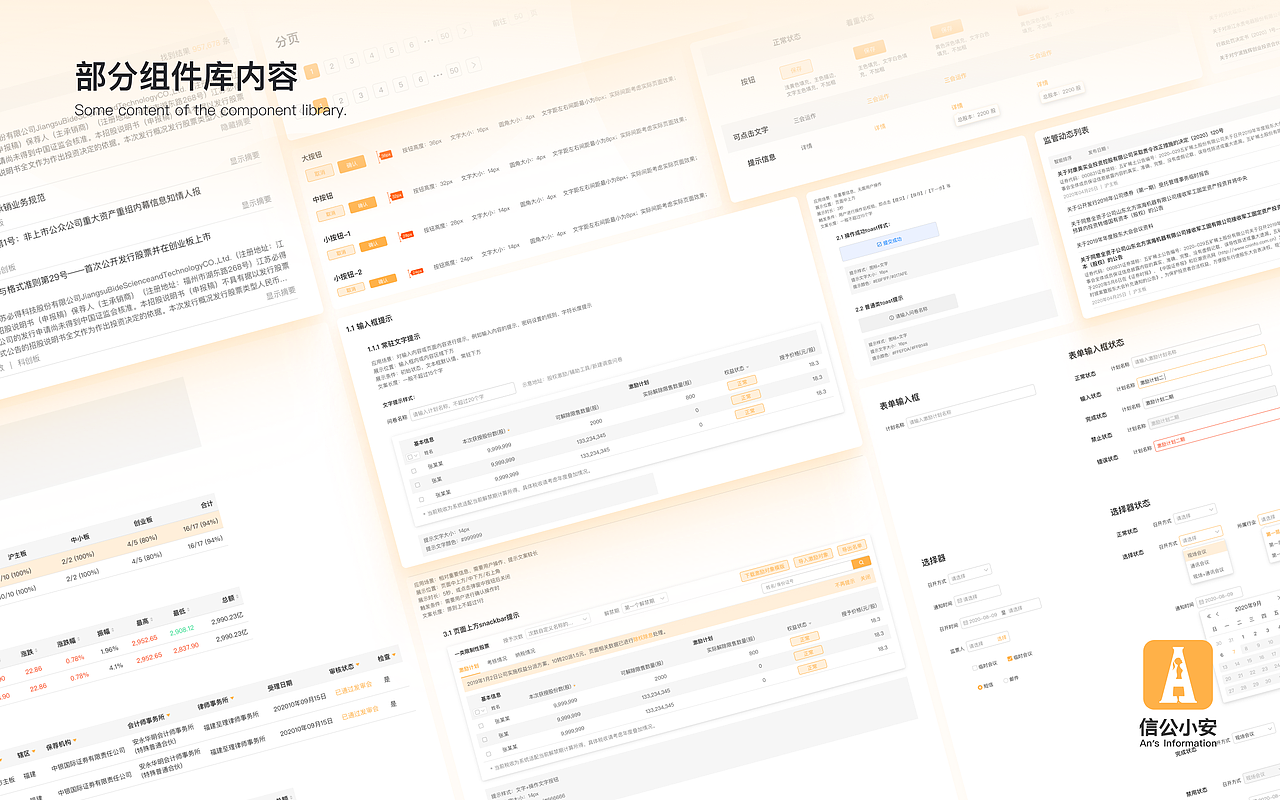Switch to the 销售情况 tab
1280x800 pixels.
527,651
